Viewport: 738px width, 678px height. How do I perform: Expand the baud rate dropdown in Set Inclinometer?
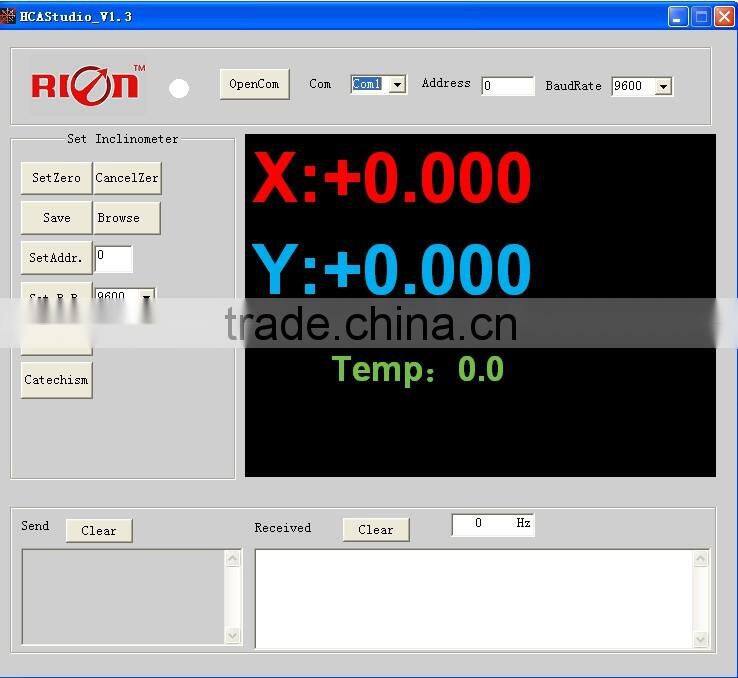(x=147, y=296)
